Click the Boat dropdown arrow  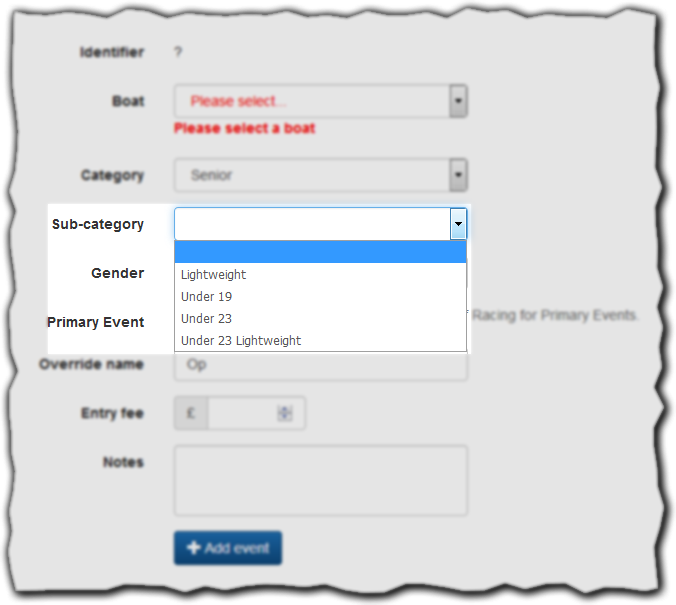click(458, 101)
